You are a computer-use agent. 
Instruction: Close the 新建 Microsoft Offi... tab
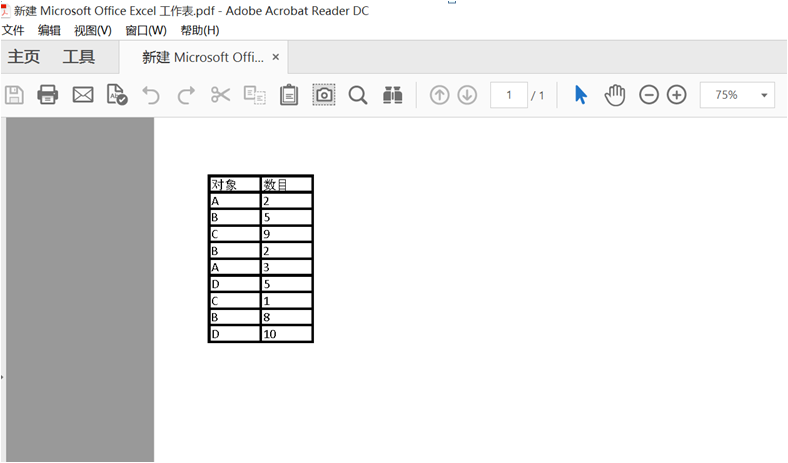pyautogui.click(x=275, y=57)
